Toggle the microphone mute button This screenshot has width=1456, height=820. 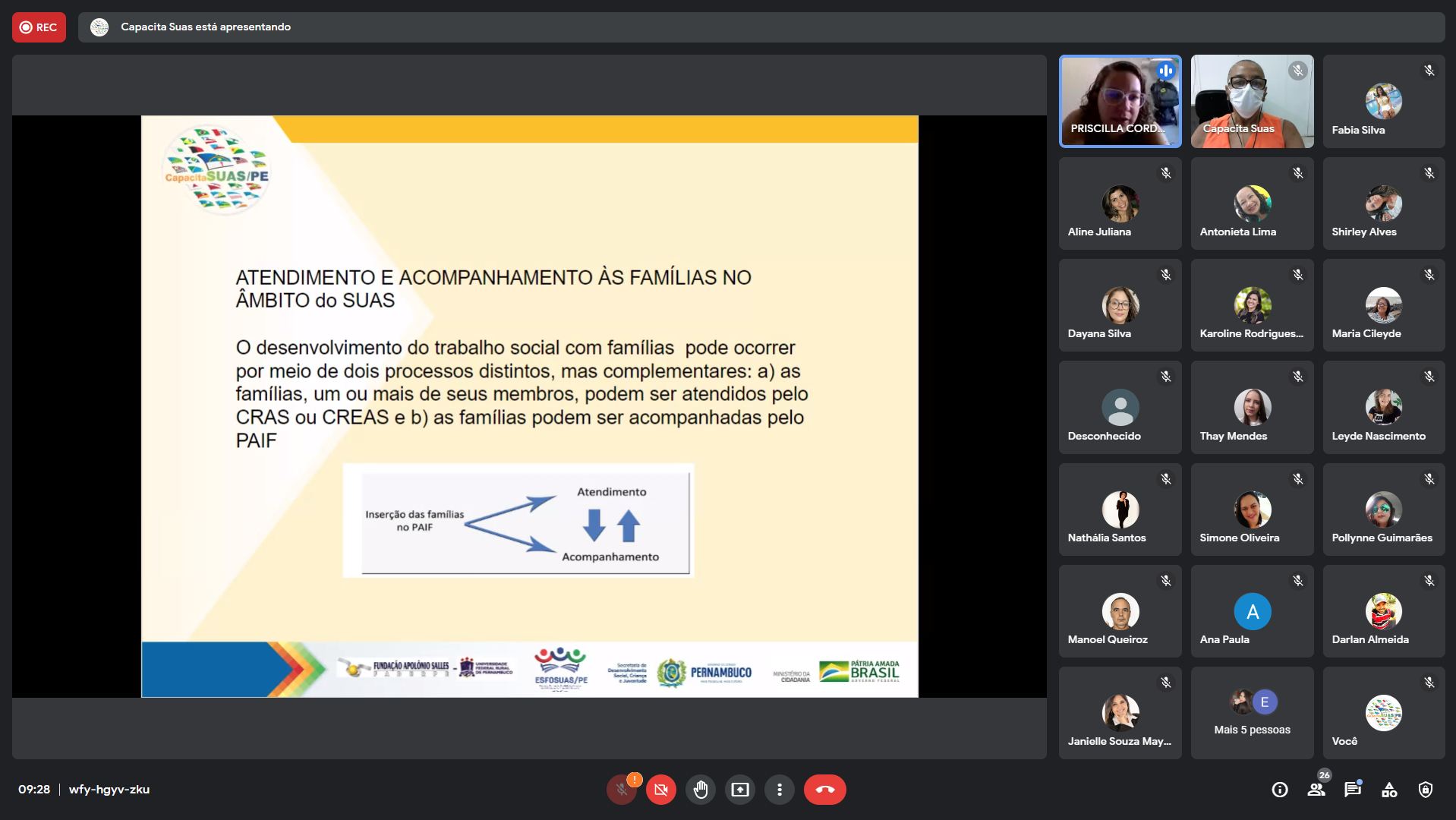622,790
